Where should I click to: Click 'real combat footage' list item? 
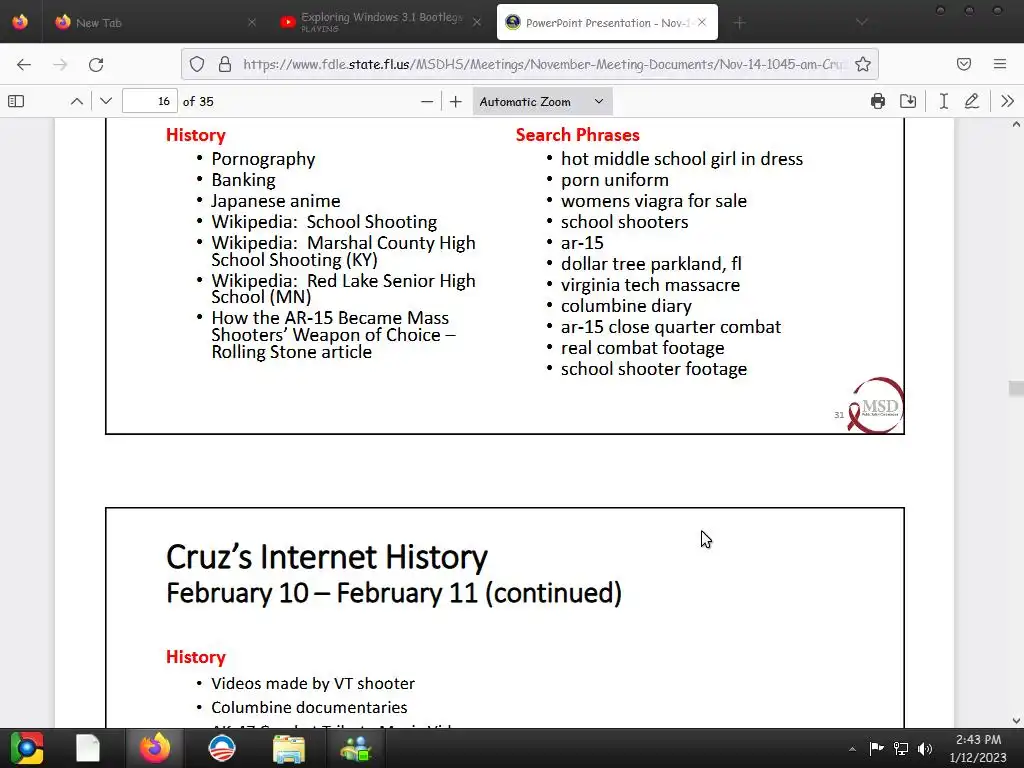[x=643, y=348]
